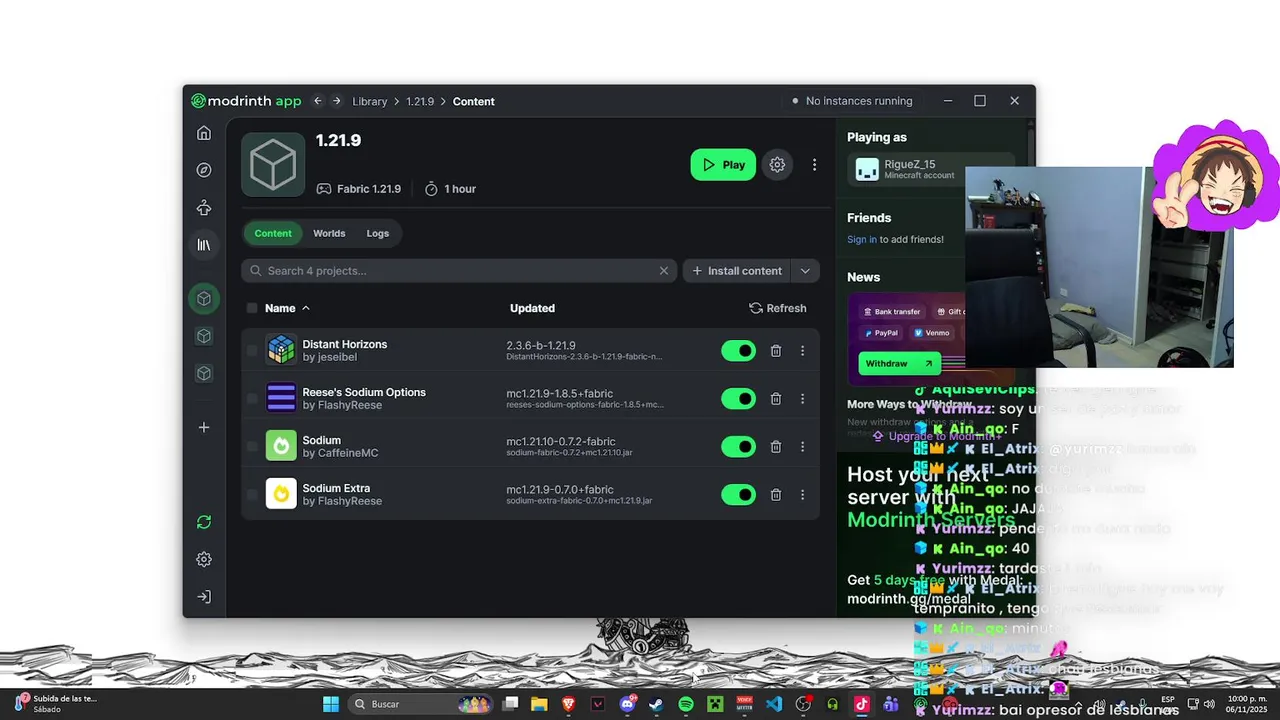1280x720 pixels.
Task: Open the instance more-options menu by Play
Action: click(814, 165)
